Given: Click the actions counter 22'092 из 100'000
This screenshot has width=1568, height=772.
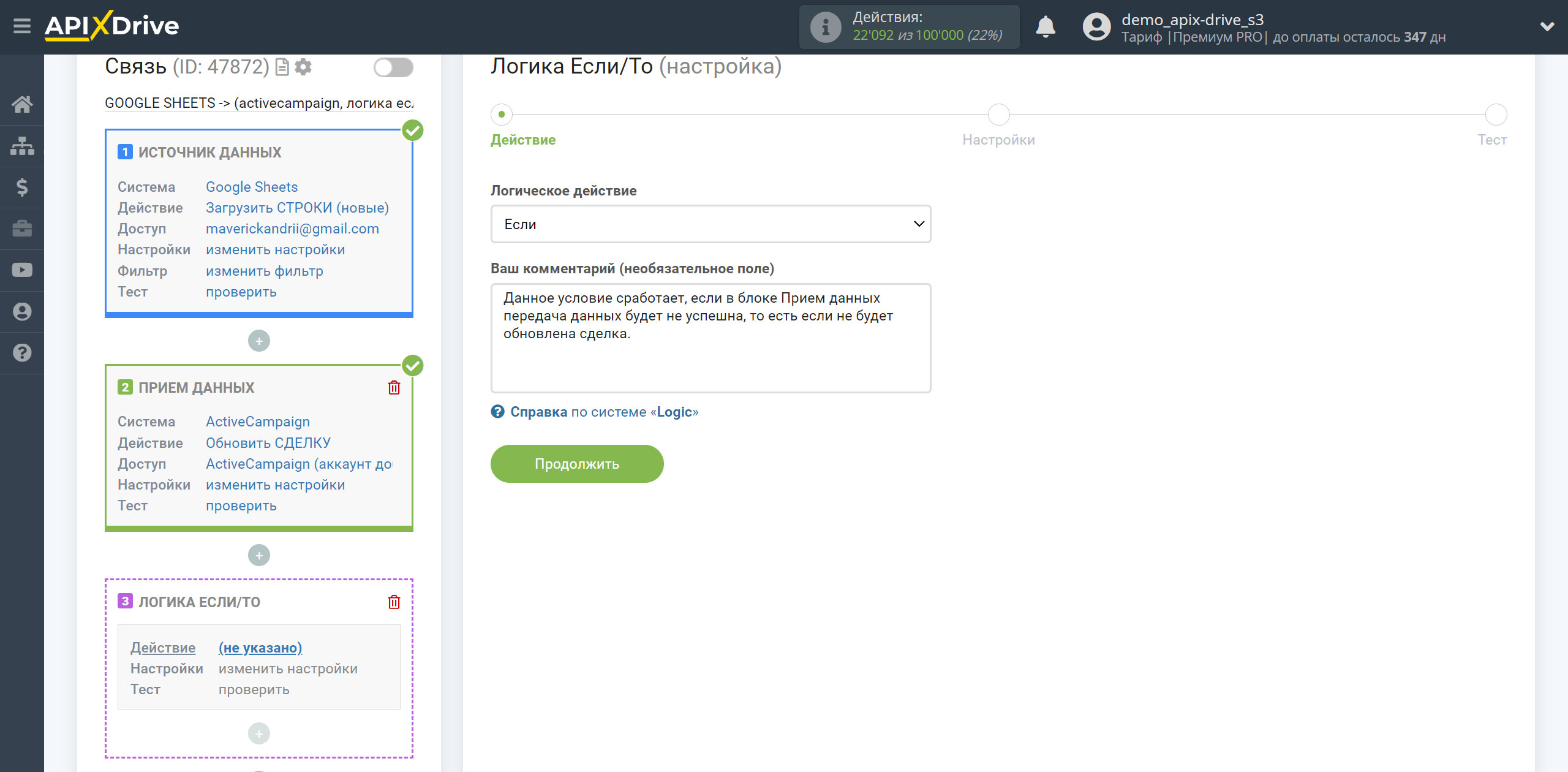Looking at the screenshot, I should click(927, 36).
